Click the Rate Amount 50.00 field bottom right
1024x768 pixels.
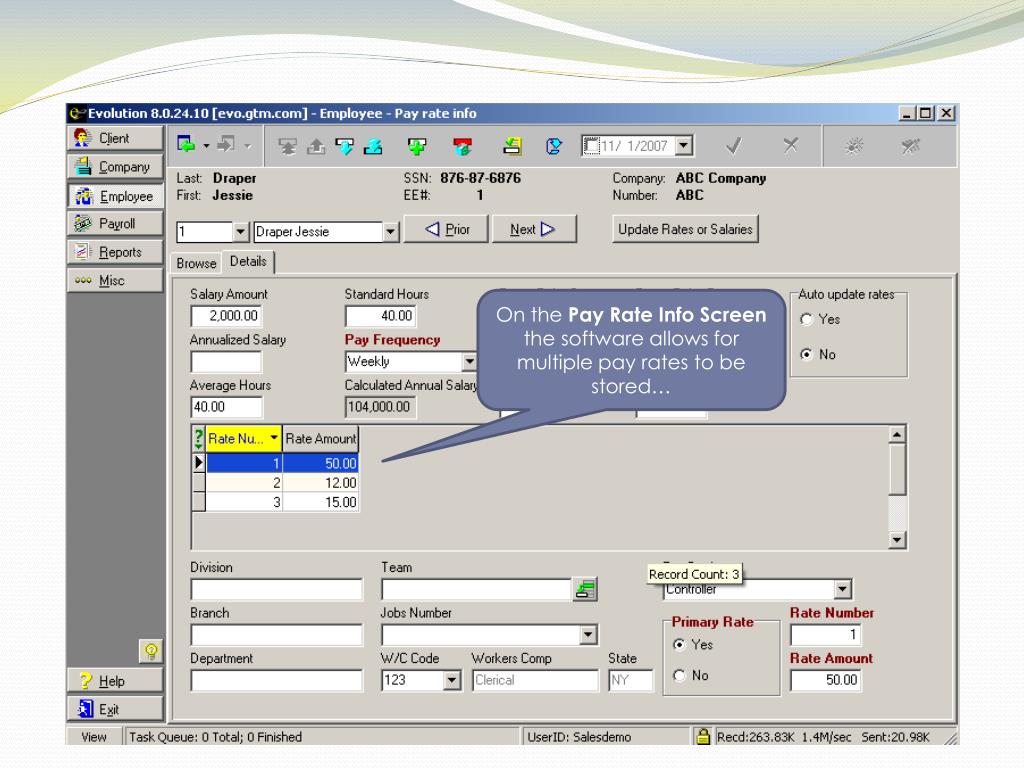[825, 680]
